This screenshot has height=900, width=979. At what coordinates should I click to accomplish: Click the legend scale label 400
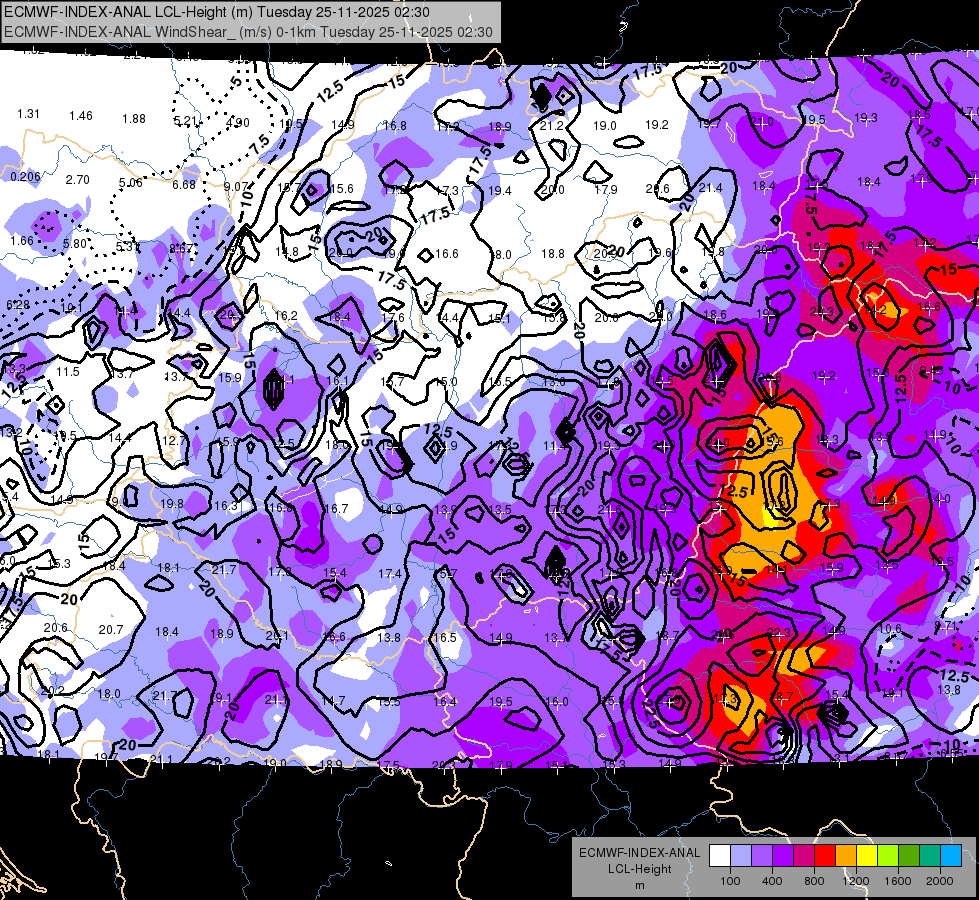[x=772, y=881]
